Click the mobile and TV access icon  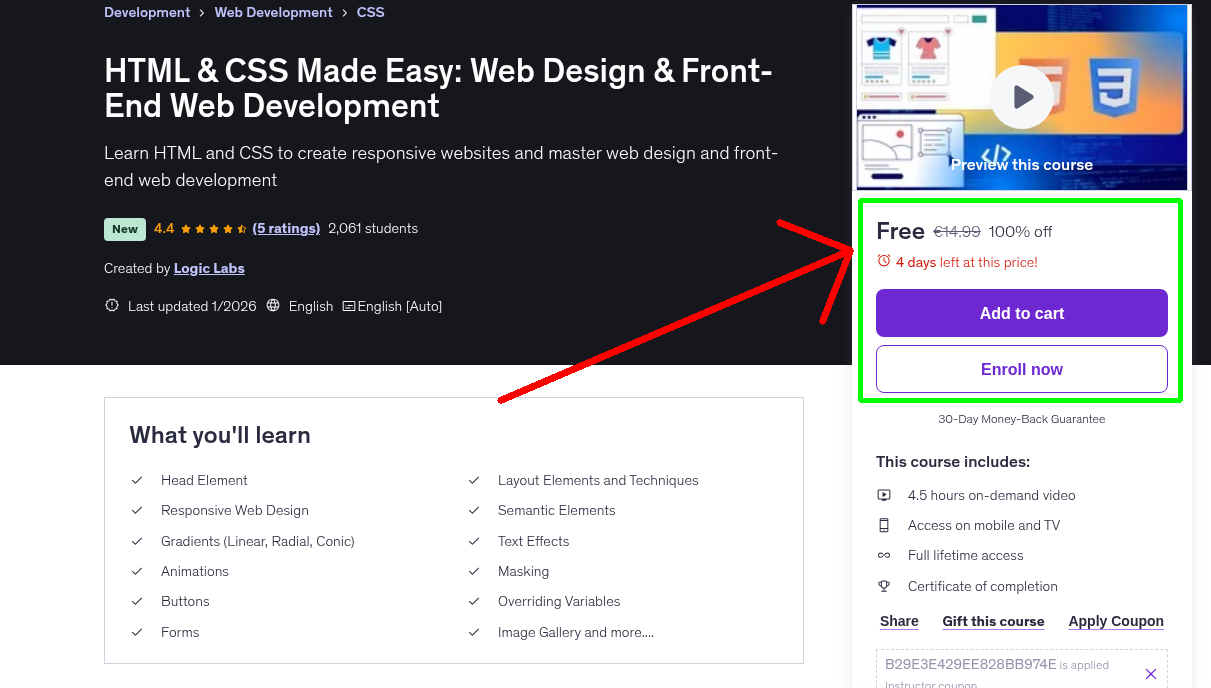pyautogui.click(x=884, y=525)
